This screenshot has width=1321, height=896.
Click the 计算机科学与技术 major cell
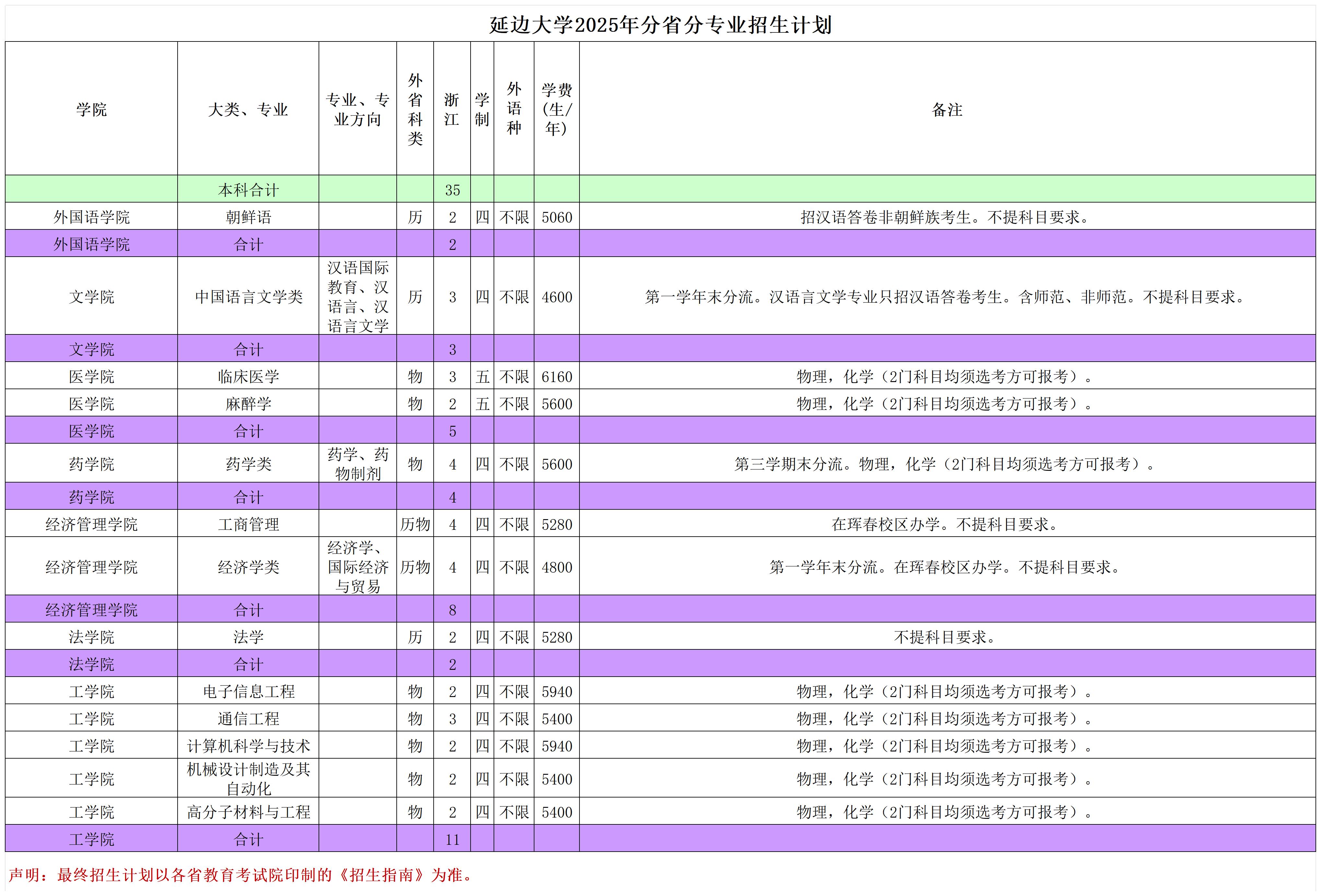coord(248,745)
